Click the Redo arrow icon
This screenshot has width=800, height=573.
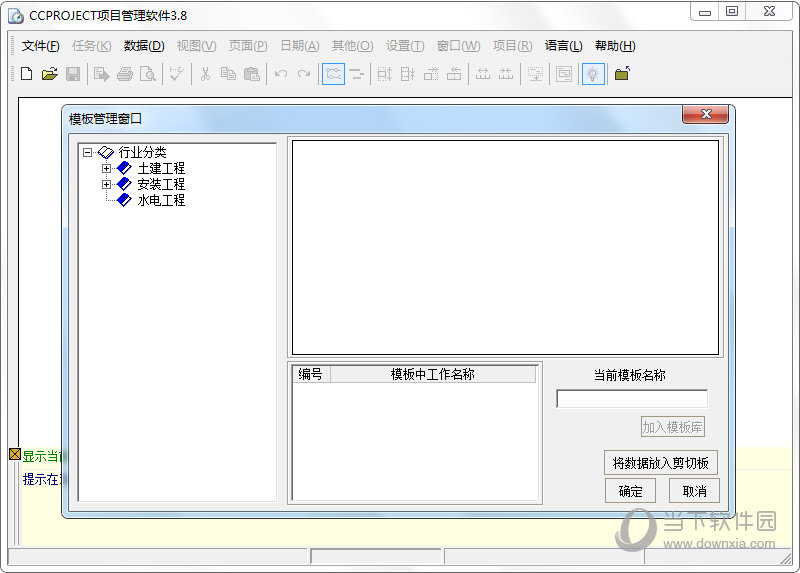pyautogui.click(x=304, y=74)
